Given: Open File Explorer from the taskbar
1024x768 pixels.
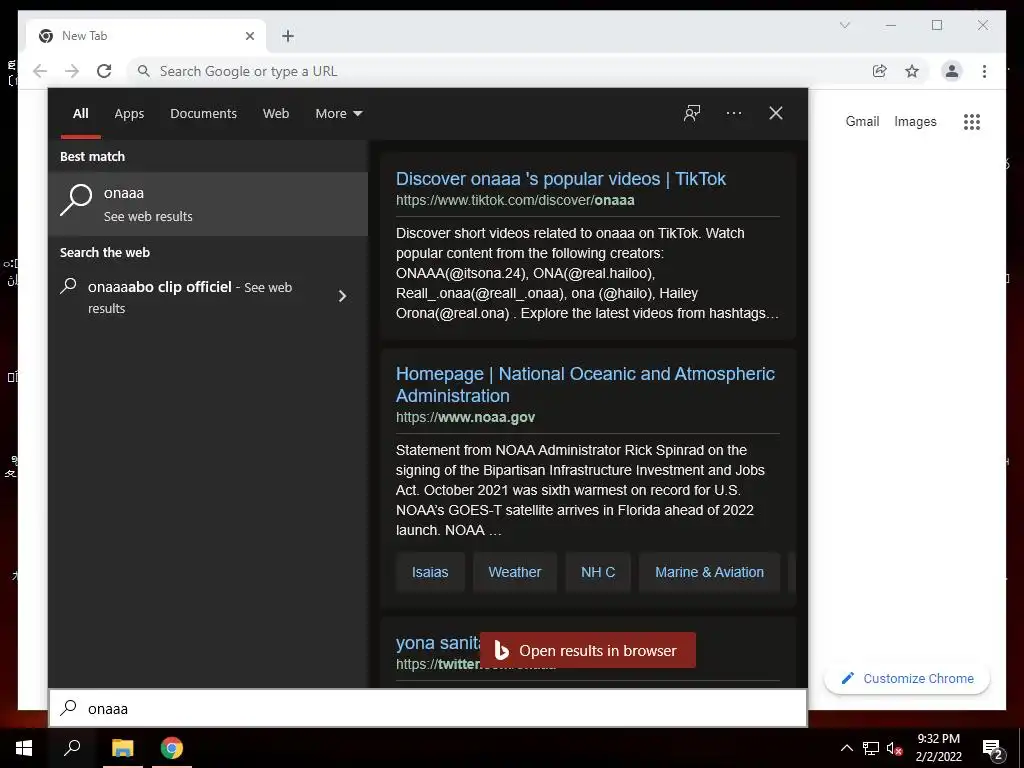Looking at the screenshot, I should click(x=123, y=748).
